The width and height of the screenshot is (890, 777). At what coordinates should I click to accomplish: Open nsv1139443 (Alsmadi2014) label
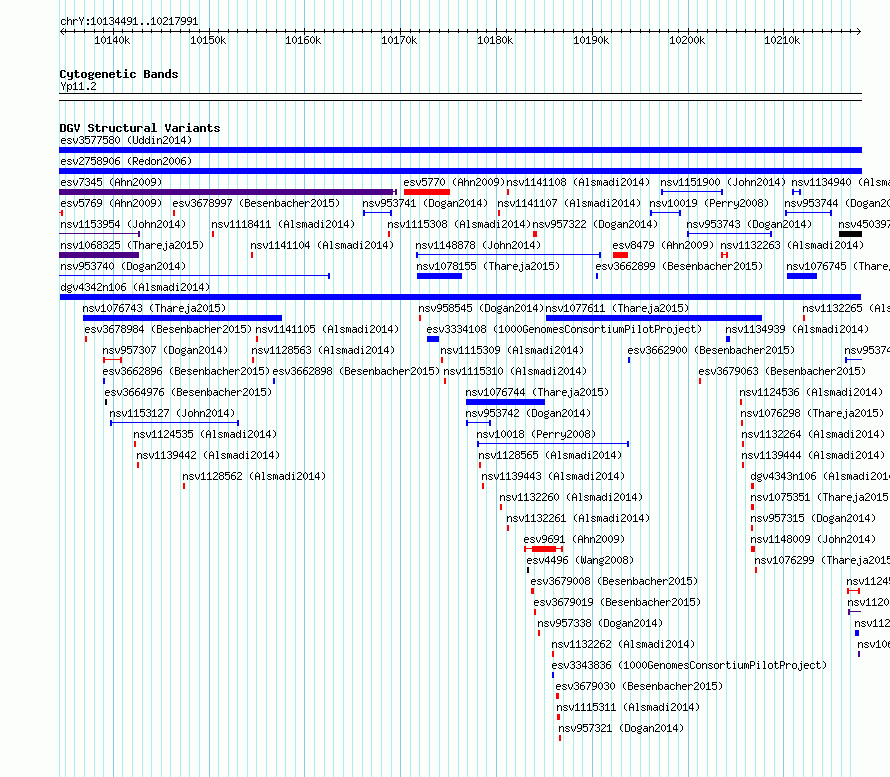[x=553, y=476]
